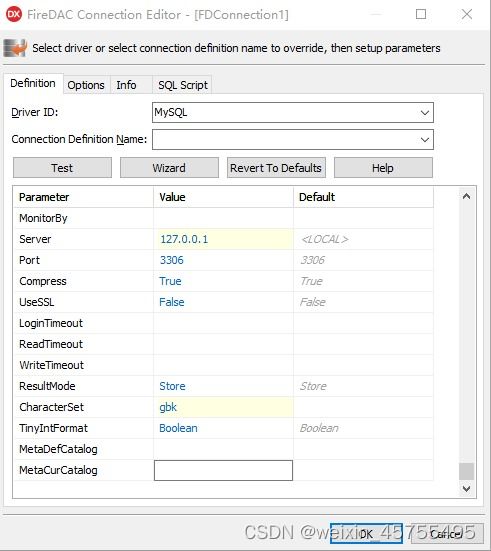Click the Server parameter name
Image resolution: width=491 pixels, height=551 pixels.
coord(35,239)
